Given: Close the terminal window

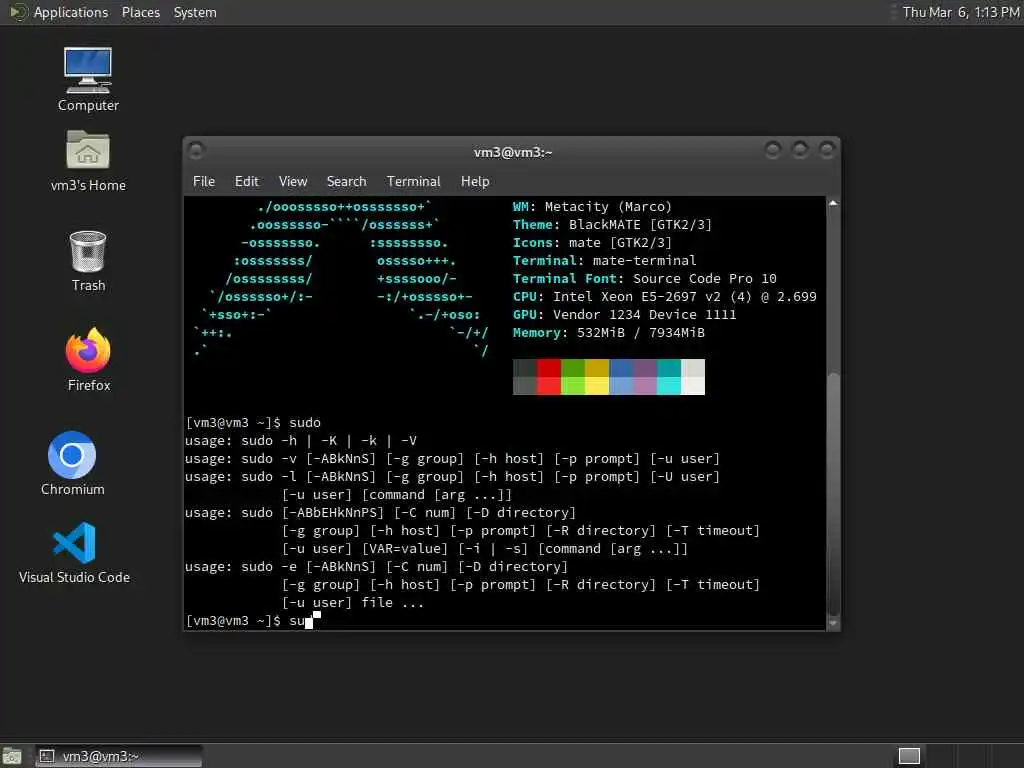Looking at the screenshot, I should click(x=827, y=151).
